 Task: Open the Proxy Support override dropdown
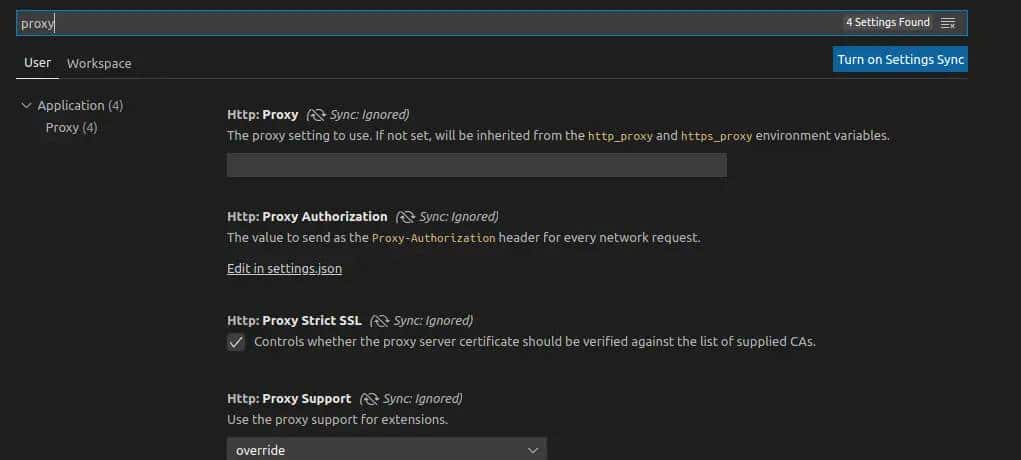386,450
